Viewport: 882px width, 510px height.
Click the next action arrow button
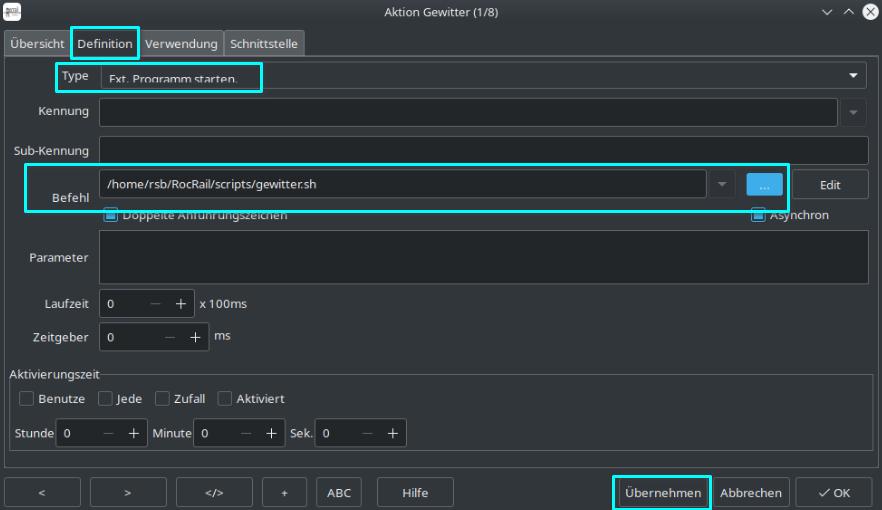pyautogui.click(x=128, y=493)
